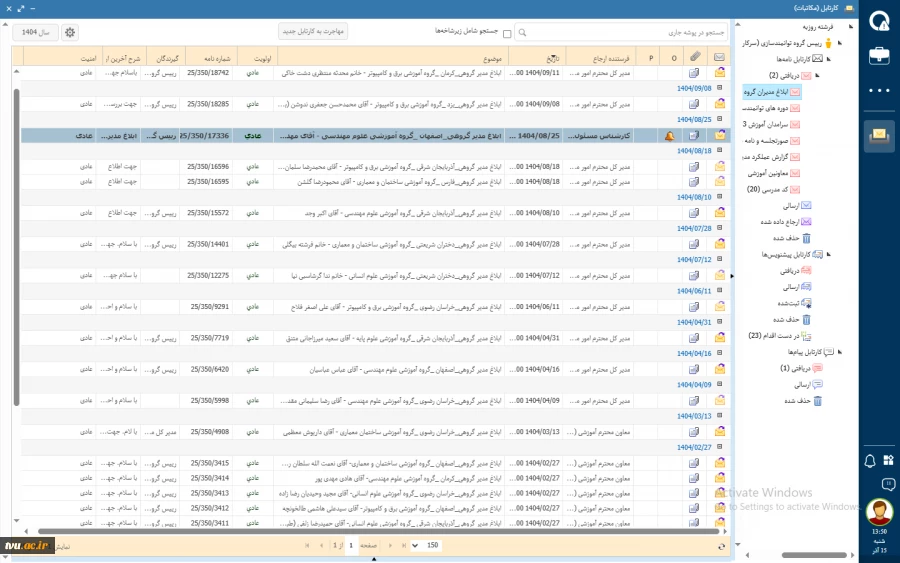Select کد مدرسی (20) folder

pos(773,189)
